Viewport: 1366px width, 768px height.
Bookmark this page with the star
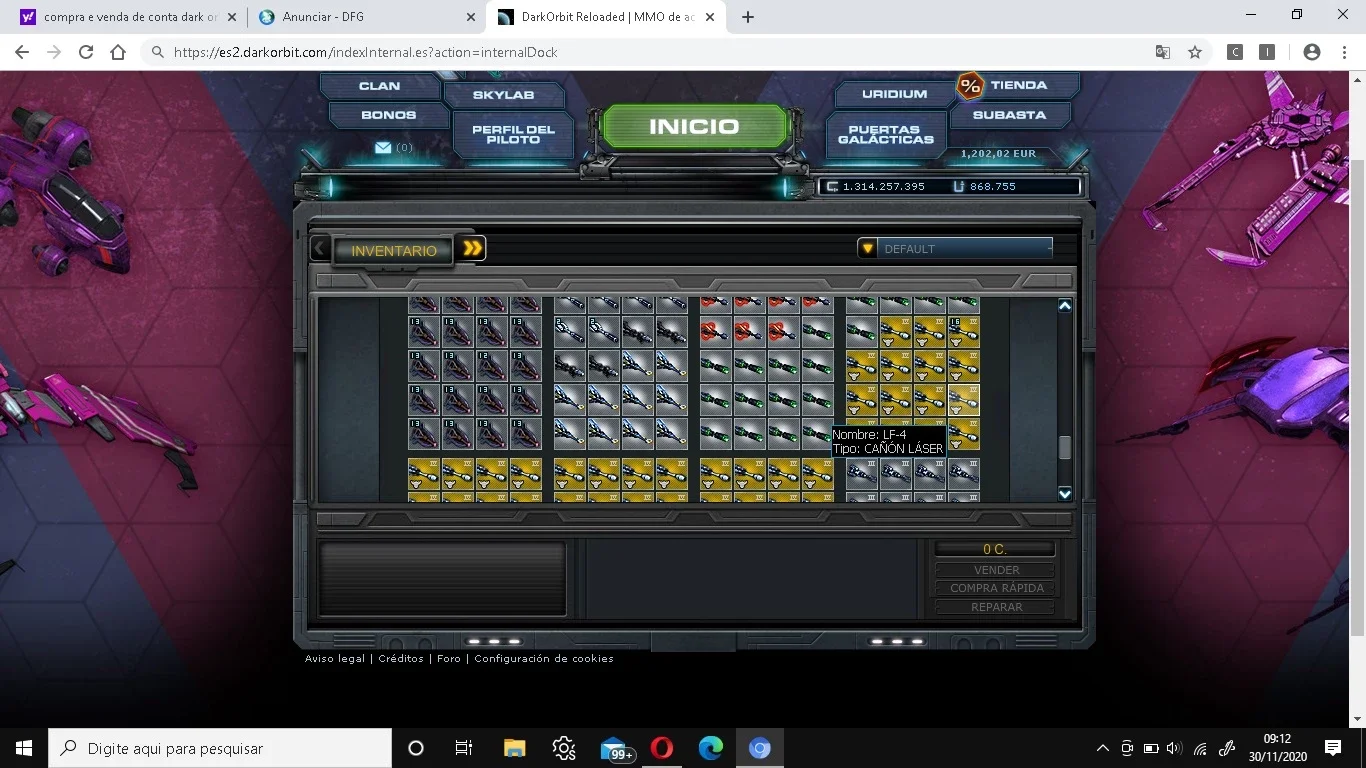[1195, 52]
